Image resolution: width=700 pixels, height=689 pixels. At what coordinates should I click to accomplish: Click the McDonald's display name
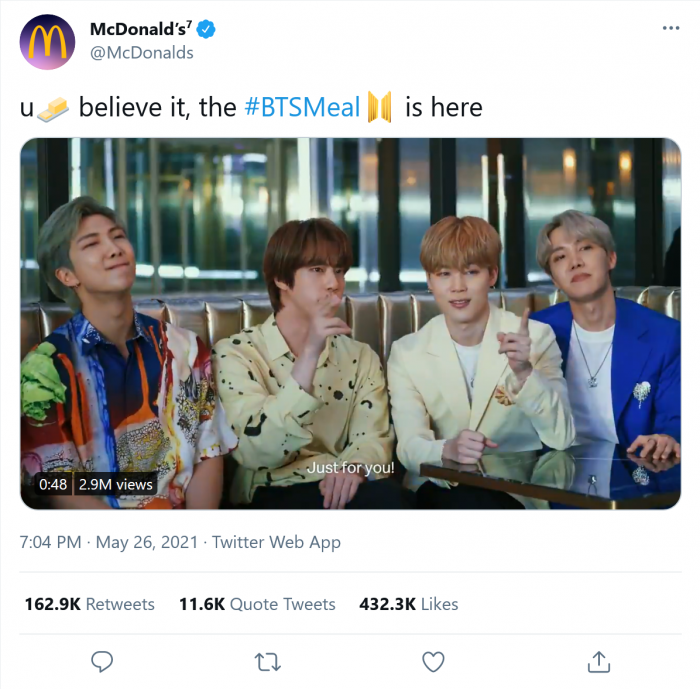click(141, 30)
